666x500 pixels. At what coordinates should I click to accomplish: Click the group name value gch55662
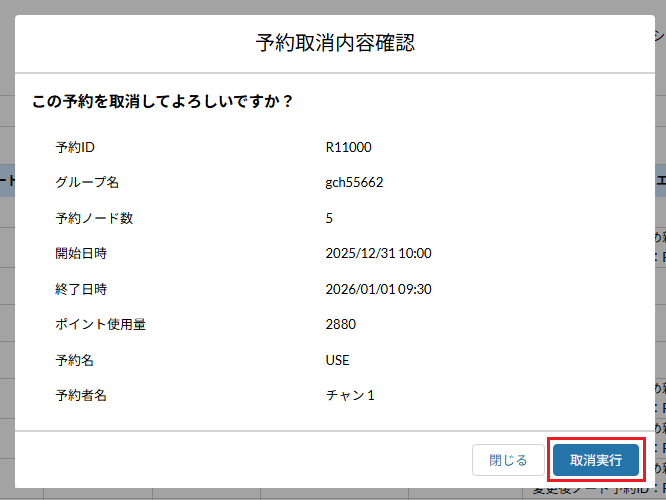point(354,183)
